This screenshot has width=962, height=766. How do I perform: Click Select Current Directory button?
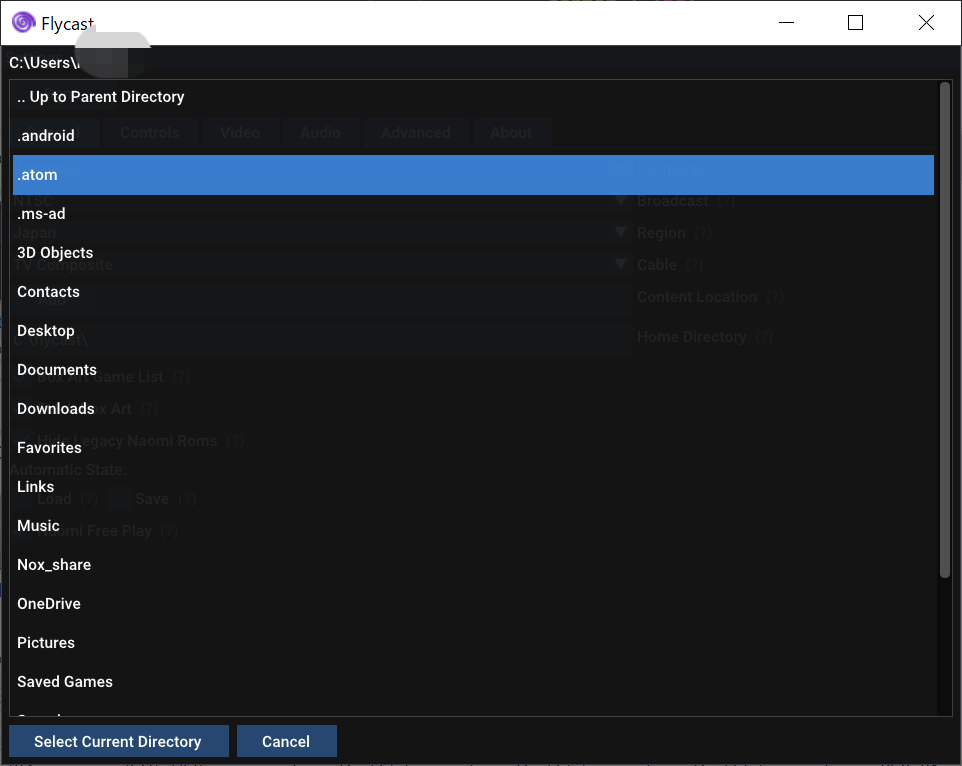pos(118,741)
